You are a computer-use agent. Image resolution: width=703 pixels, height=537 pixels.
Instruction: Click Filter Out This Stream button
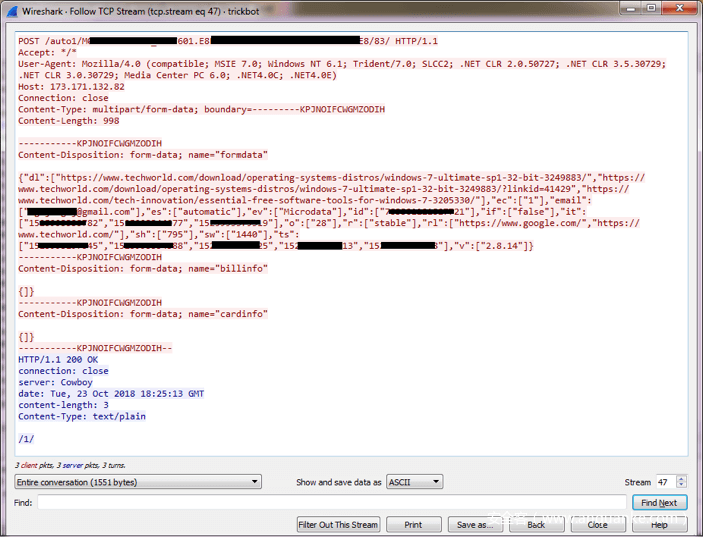click(339, 524)
